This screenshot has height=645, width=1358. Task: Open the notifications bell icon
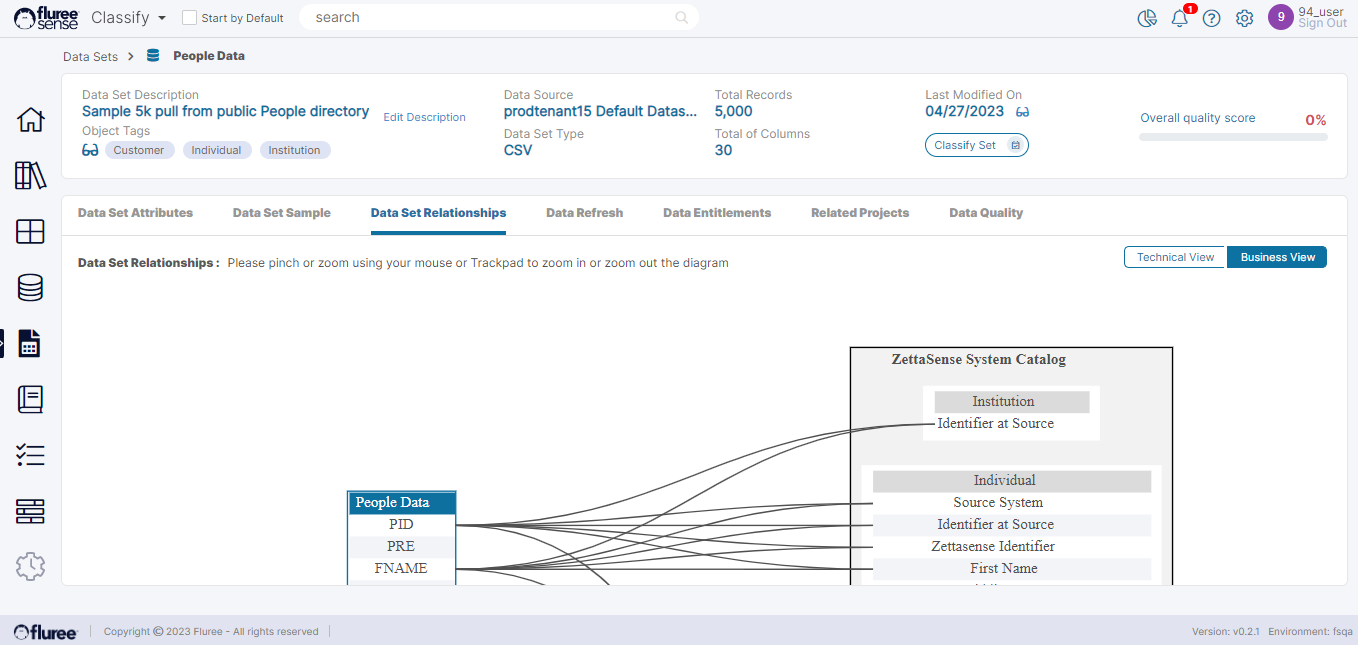[1180, 18]
